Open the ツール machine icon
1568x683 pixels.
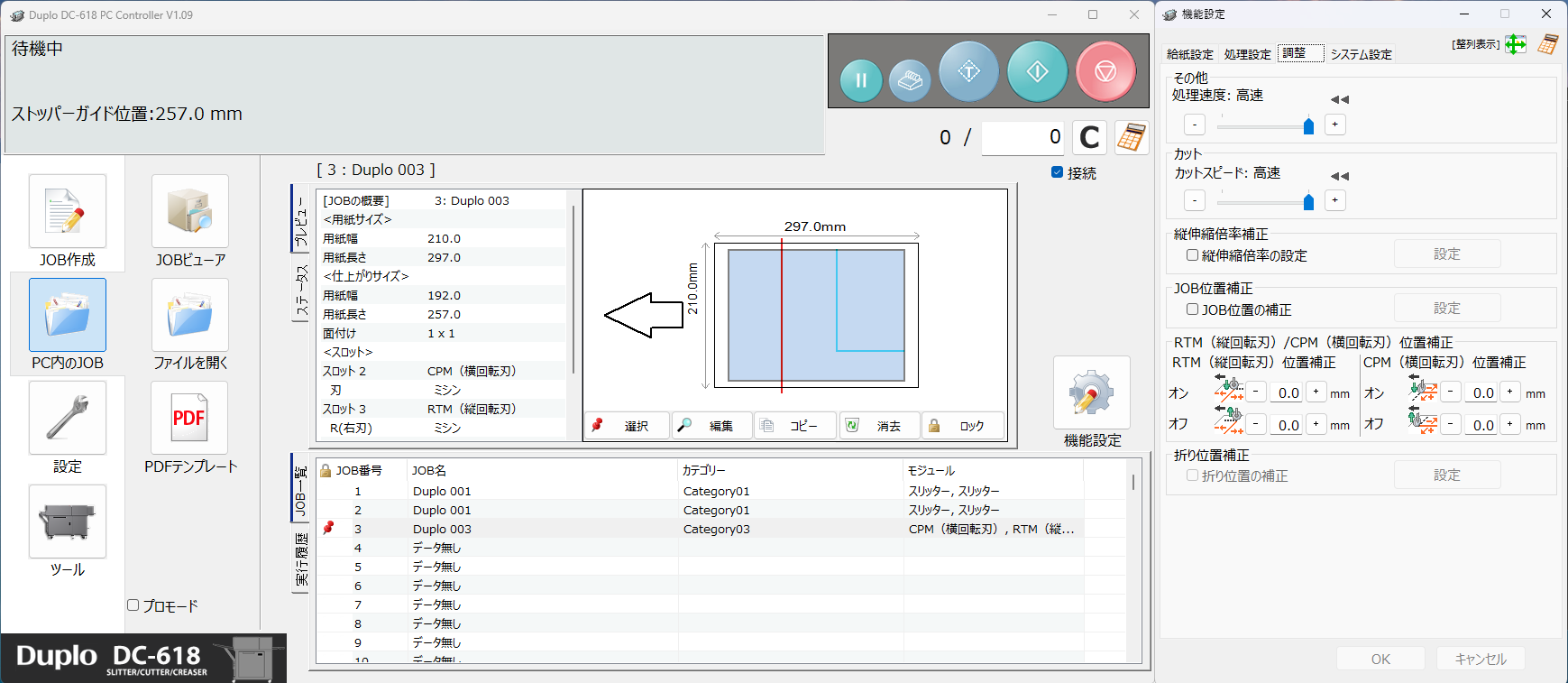pos(68,521)
